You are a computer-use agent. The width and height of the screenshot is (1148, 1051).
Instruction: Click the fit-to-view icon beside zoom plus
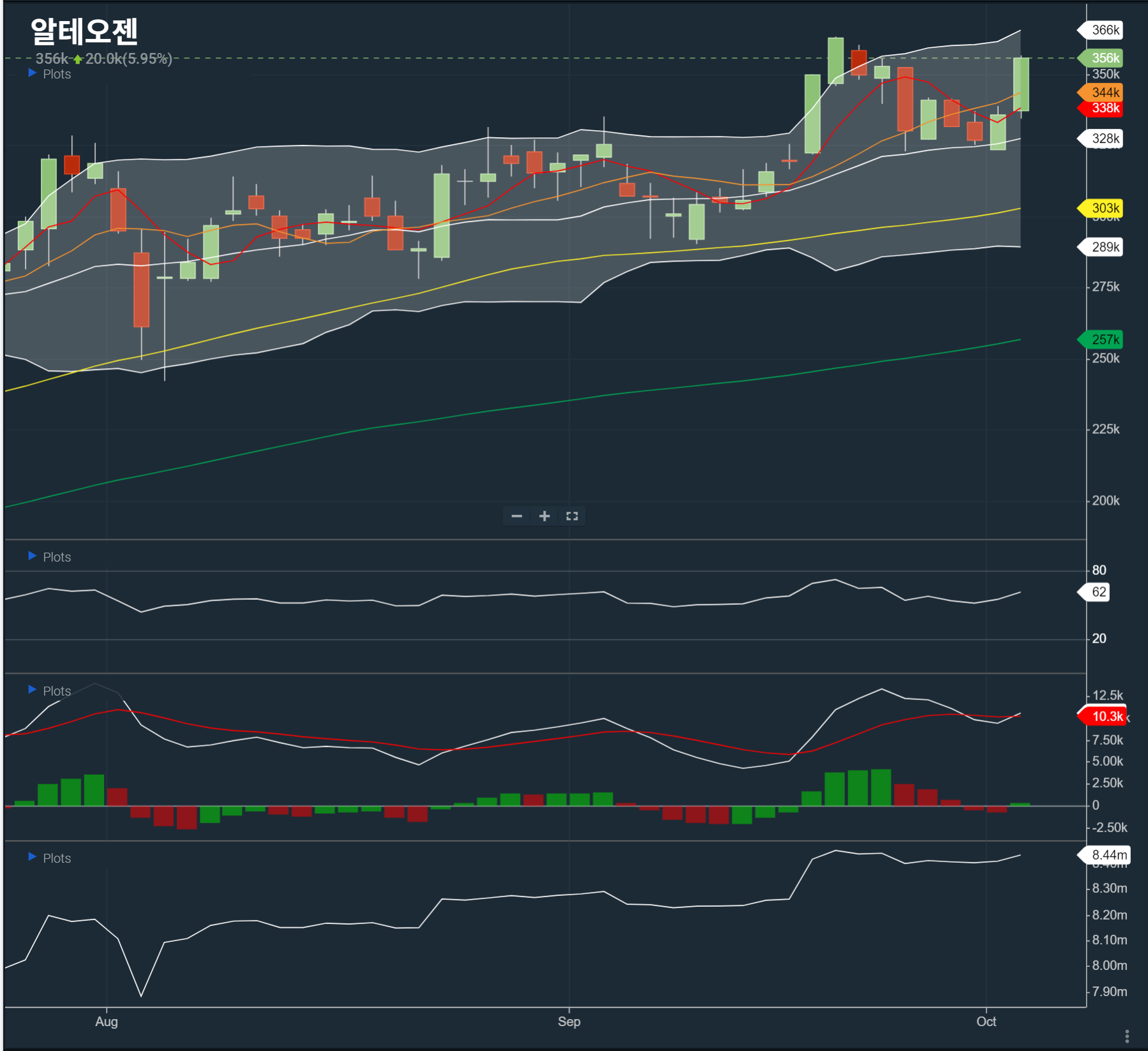coord(572,516)
